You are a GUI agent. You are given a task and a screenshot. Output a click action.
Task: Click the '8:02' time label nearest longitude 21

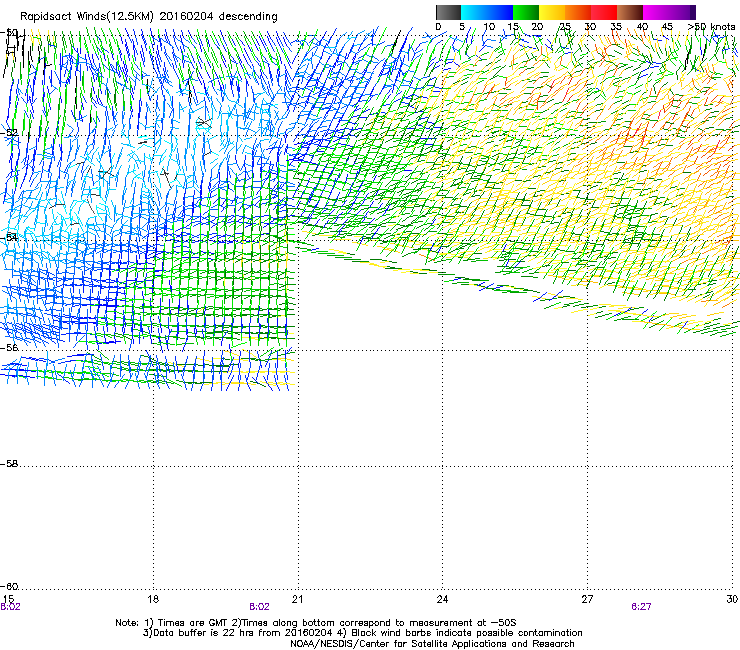click(260, 607)
